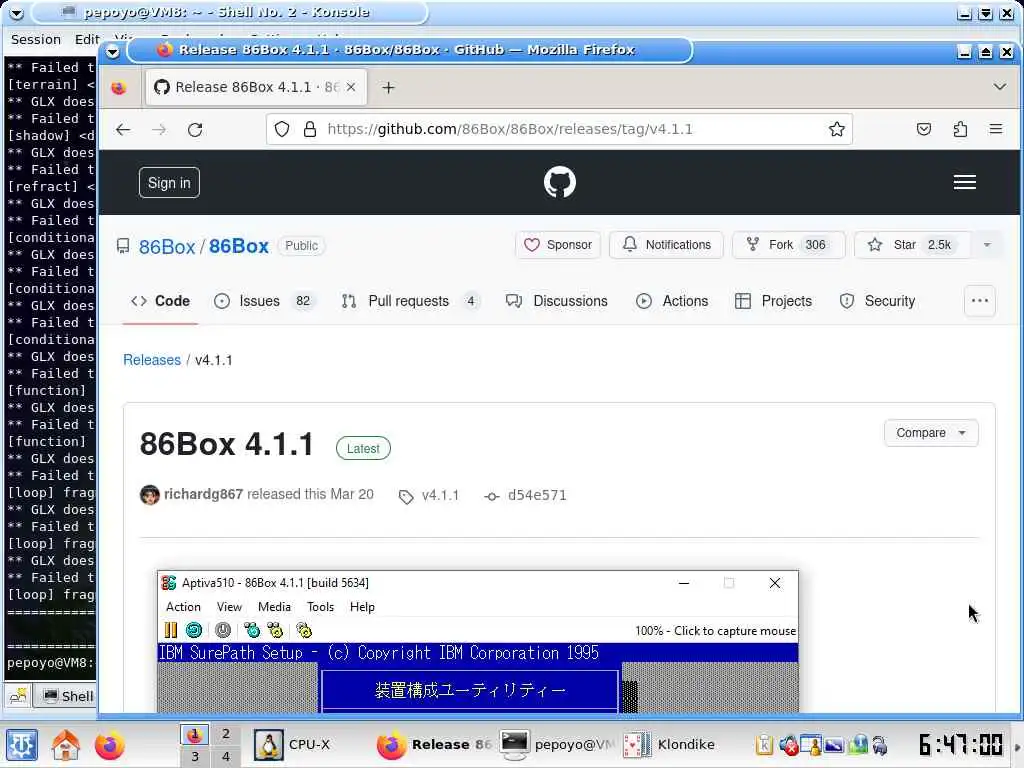Click the Sponsor button
The image size is (1024, 768).
558,245
